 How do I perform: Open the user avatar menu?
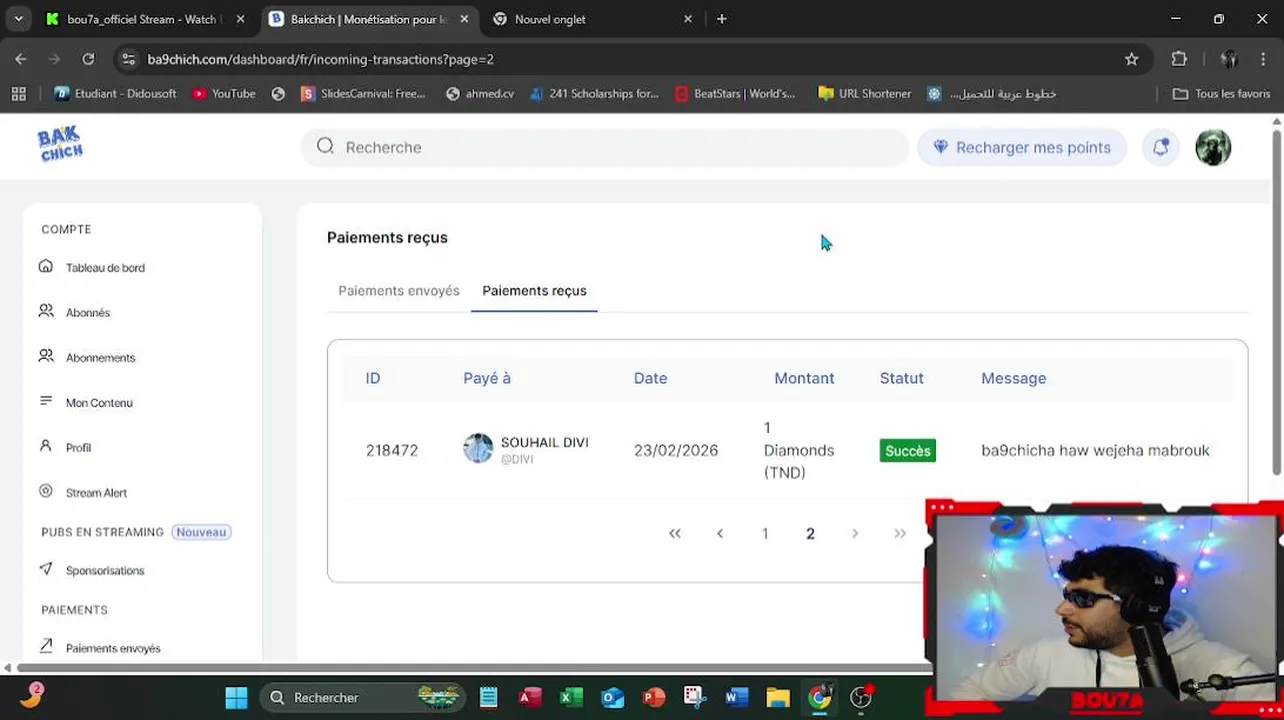pos(1213,147)
